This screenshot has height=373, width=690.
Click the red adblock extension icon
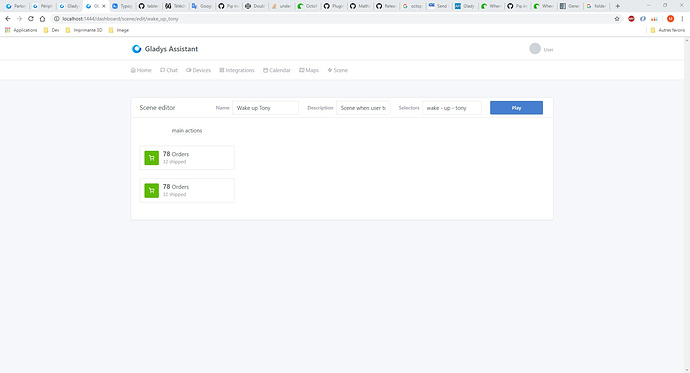click(x=631, y=19)
